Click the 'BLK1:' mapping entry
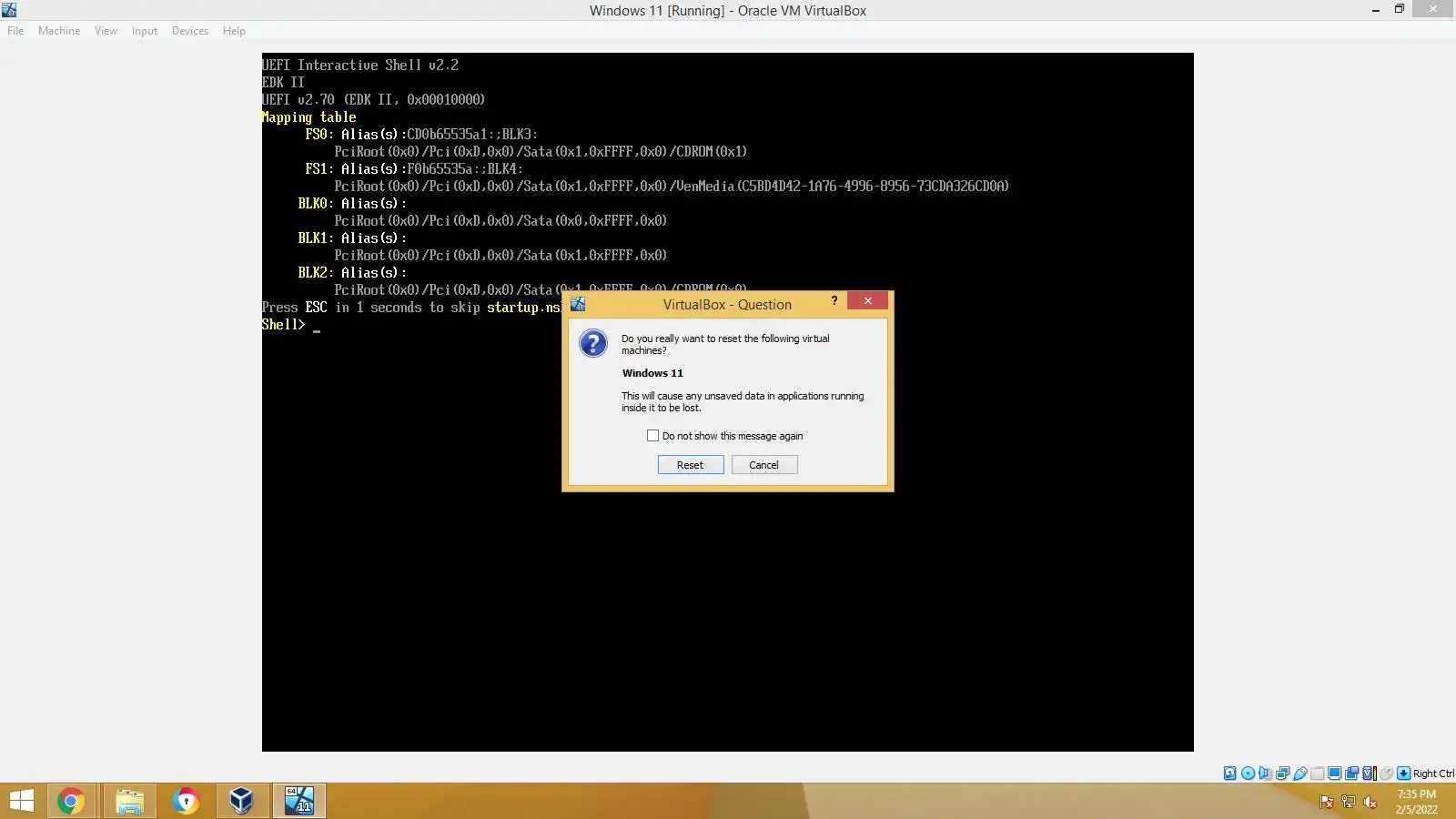This screenshot has width=1456, height=819. (316, 238)
